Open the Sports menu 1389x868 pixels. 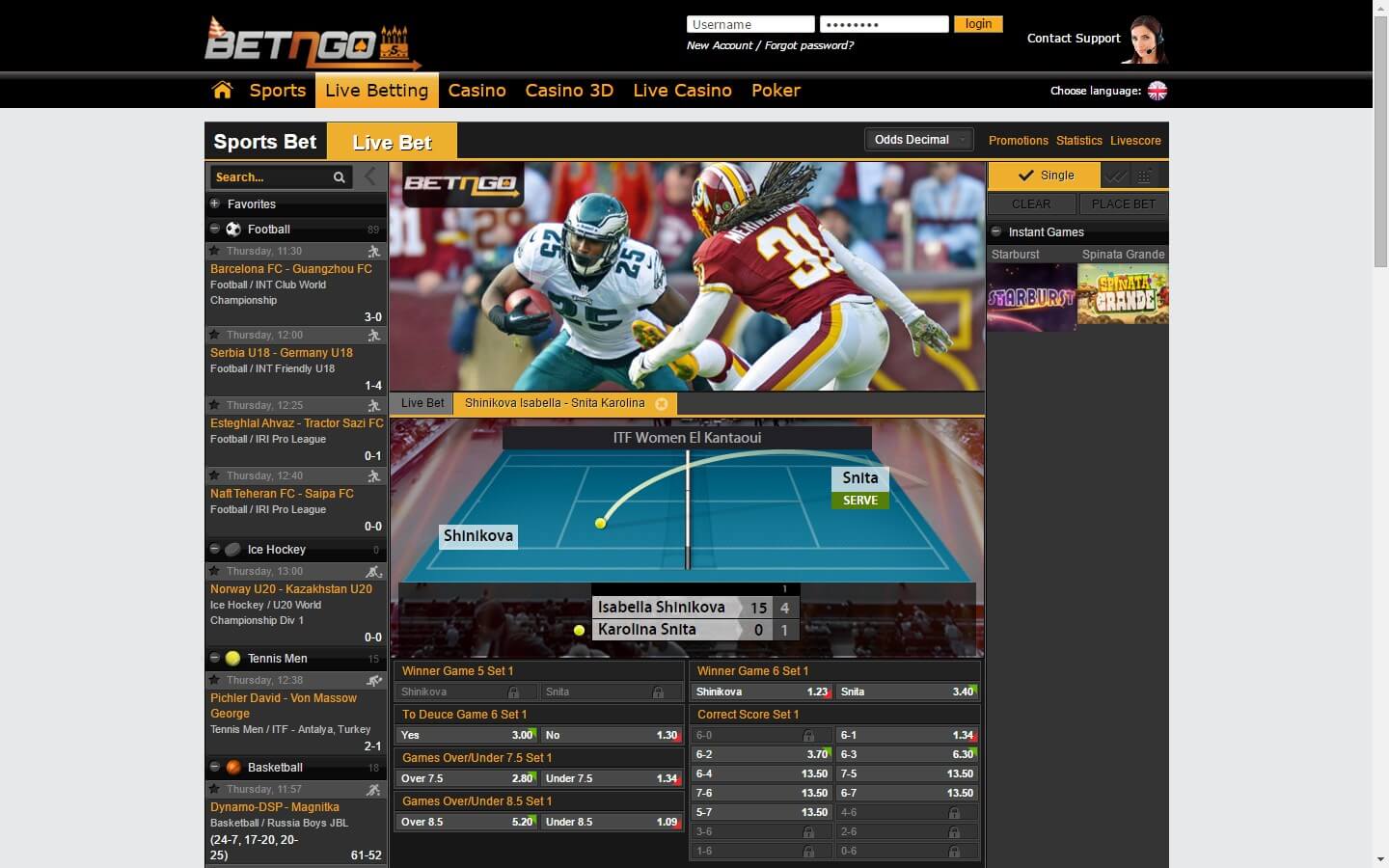click(x=278, y=91)
